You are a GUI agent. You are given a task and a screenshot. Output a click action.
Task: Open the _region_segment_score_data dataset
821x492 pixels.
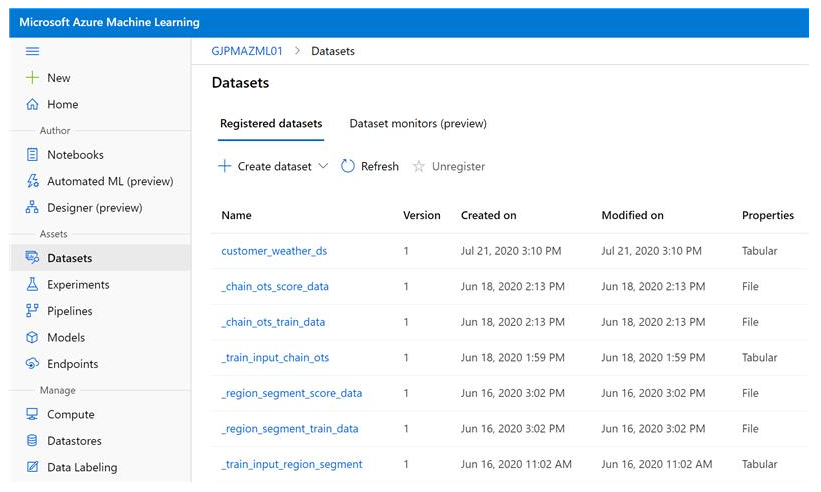[292, 393]
